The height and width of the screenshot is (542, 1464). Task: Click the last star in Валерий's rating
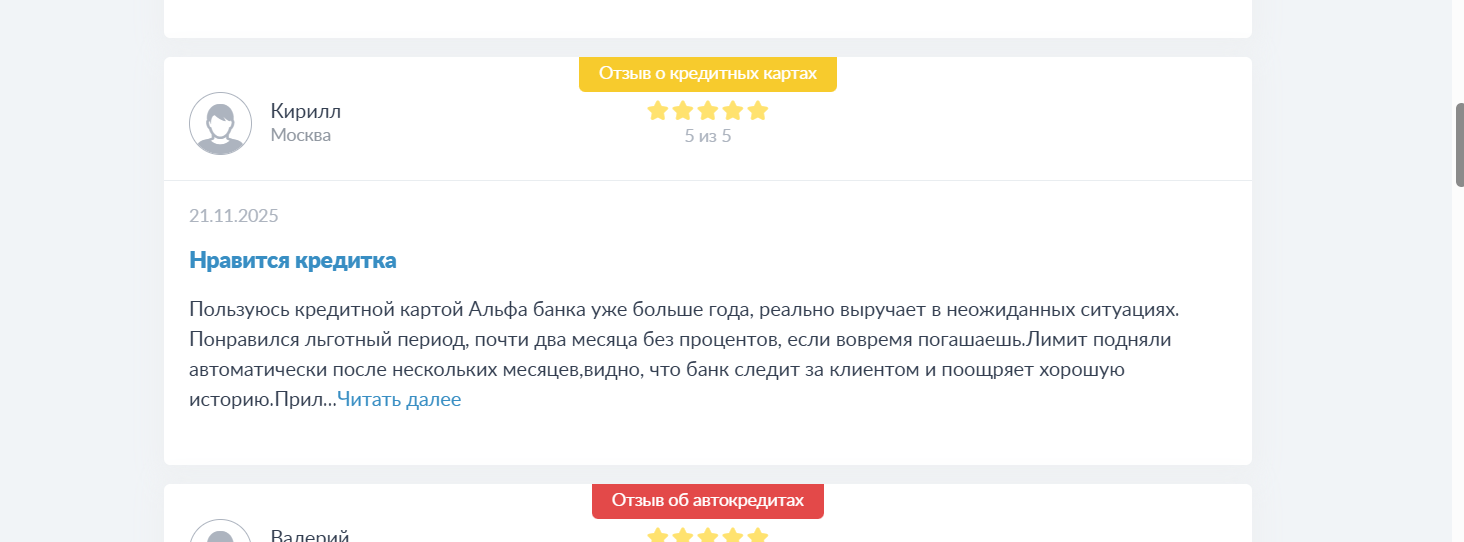point(758,536)
